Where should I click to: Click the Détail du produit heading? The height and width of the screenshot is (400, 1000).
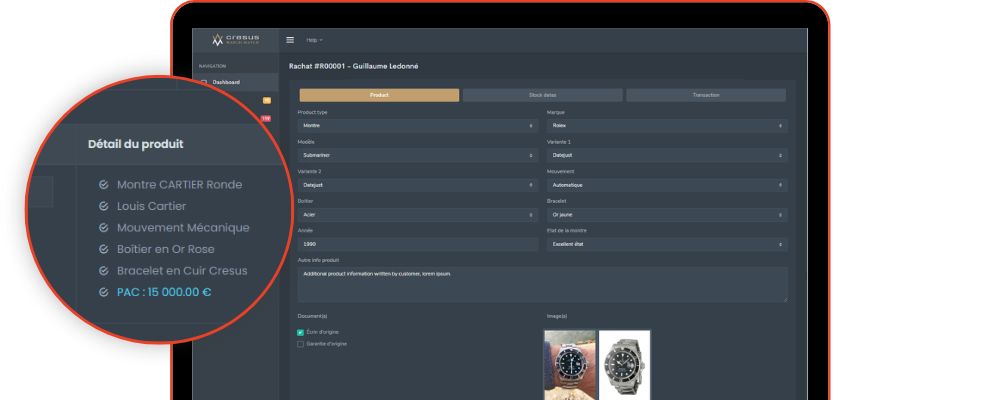point(135,144)
